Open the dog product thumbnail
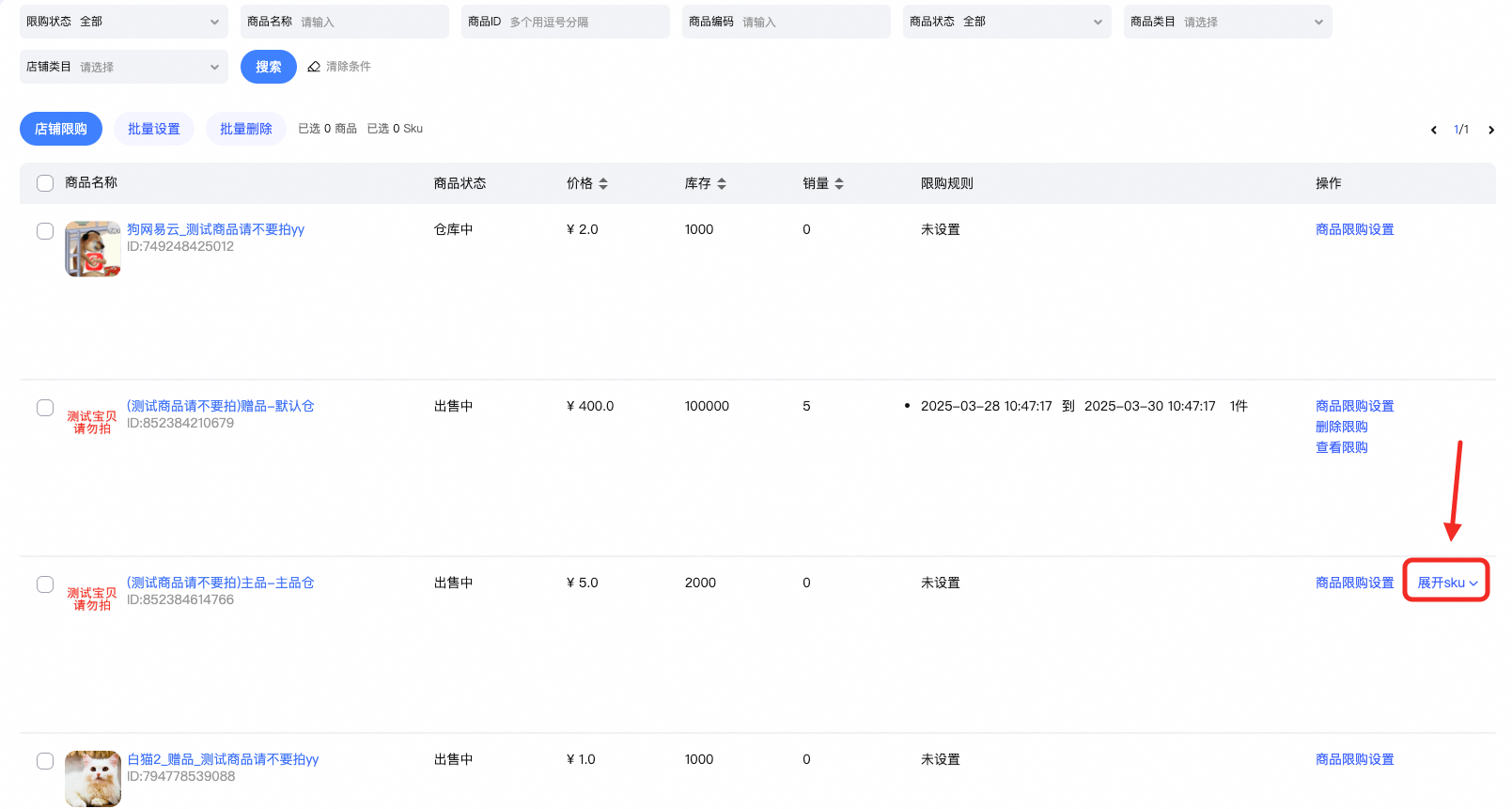 (93, 249)
